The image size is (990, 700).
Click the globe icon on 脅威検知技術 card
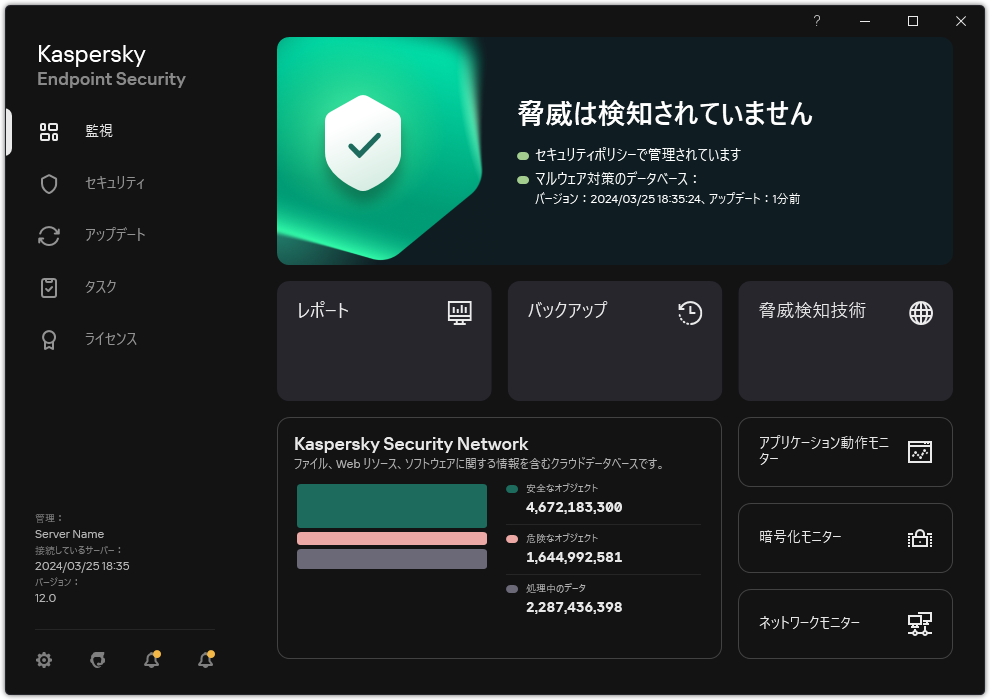point(919,313)
